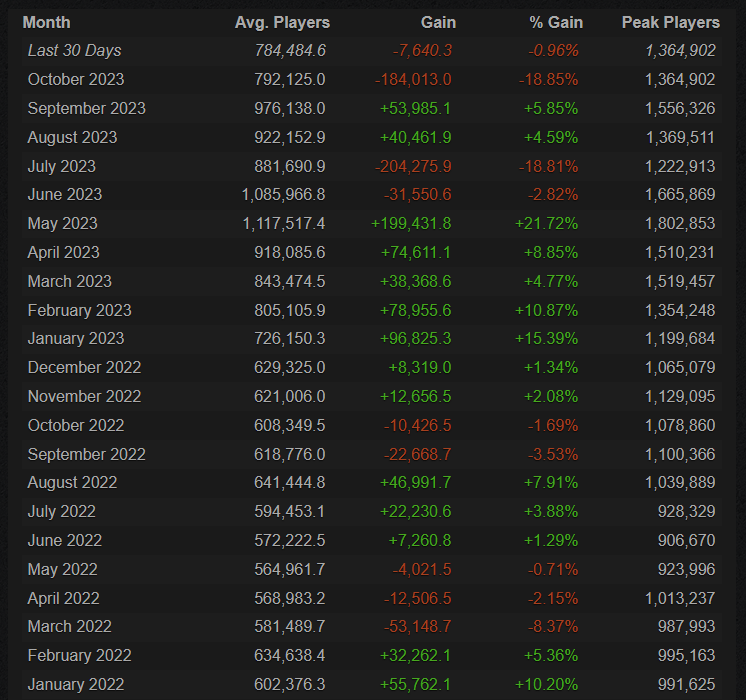
Task: Click the peak players value 906,670
Action: pyautogui.click(x=687, y=541)
